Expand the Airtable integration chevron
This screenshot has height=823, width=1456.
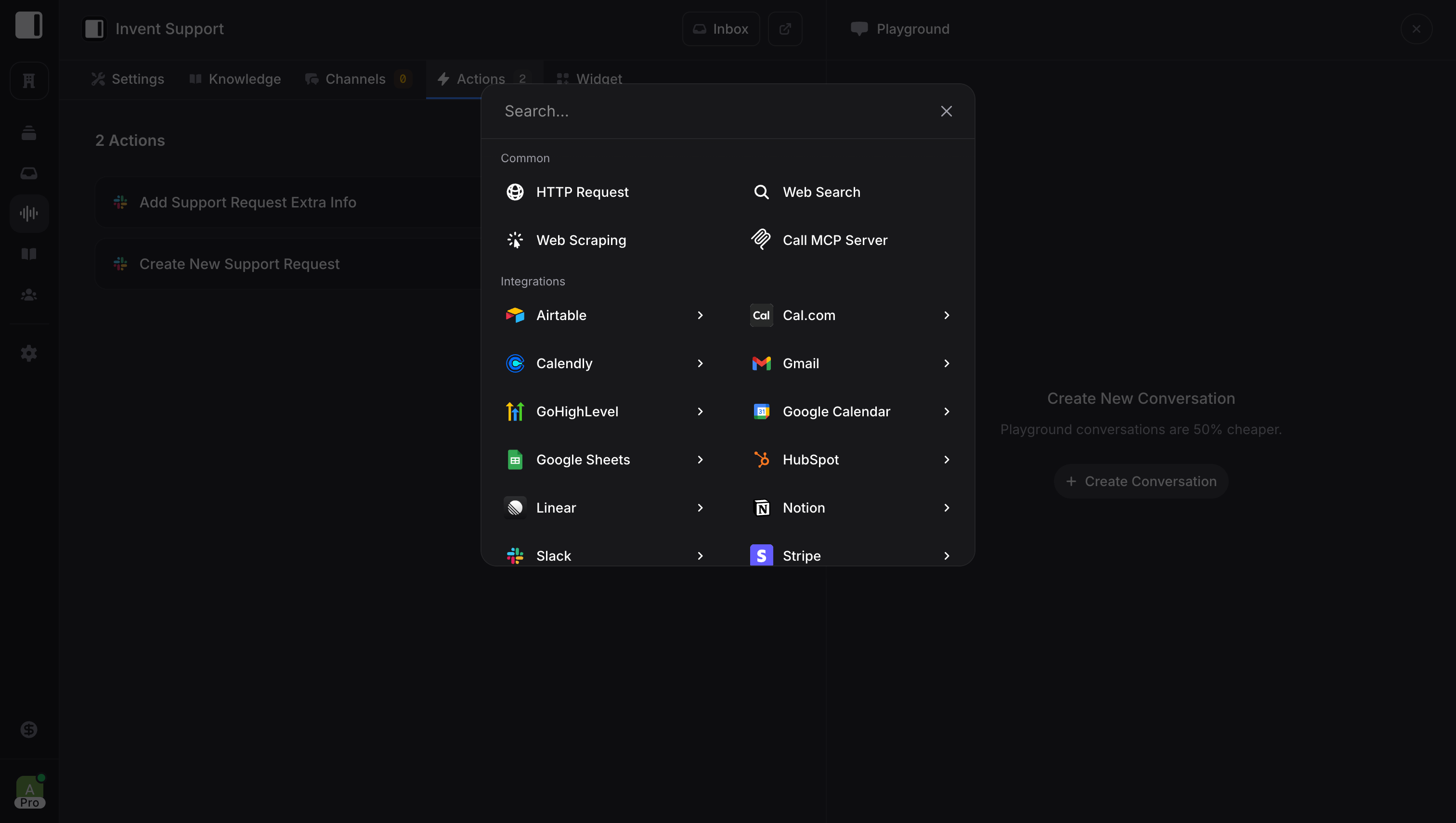pos(700,315)
